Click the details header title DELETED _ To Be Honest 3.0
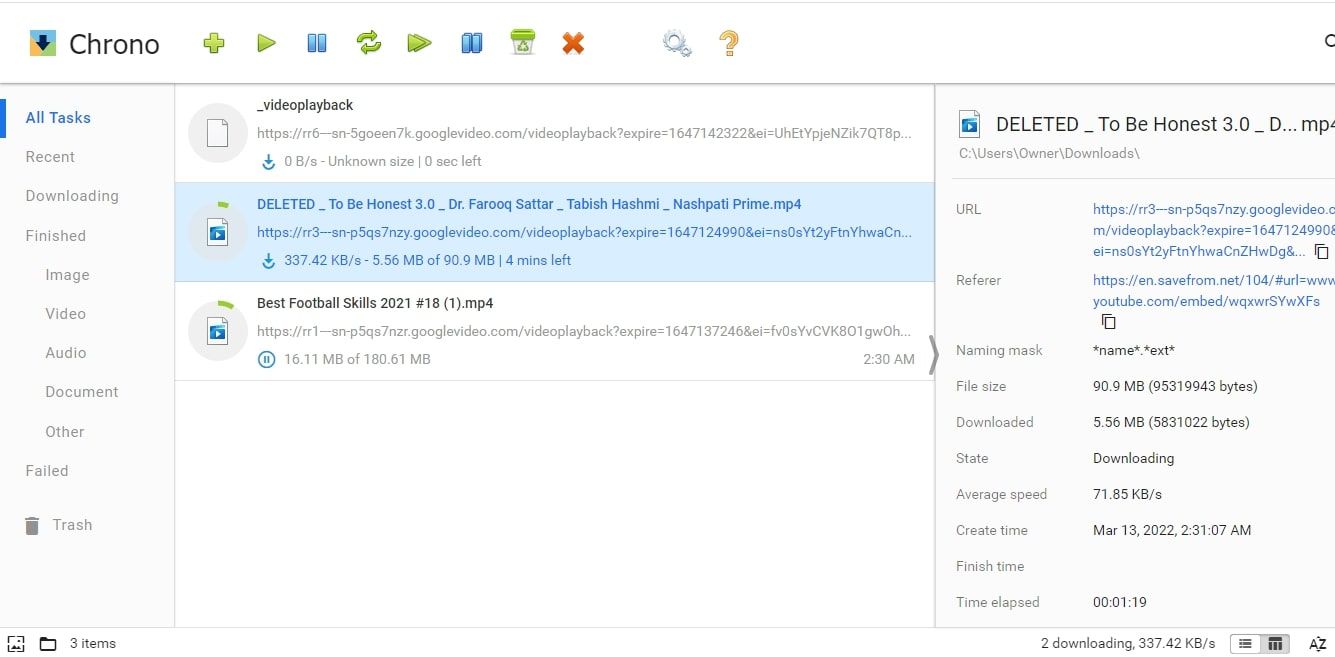 pos(1165,124)
